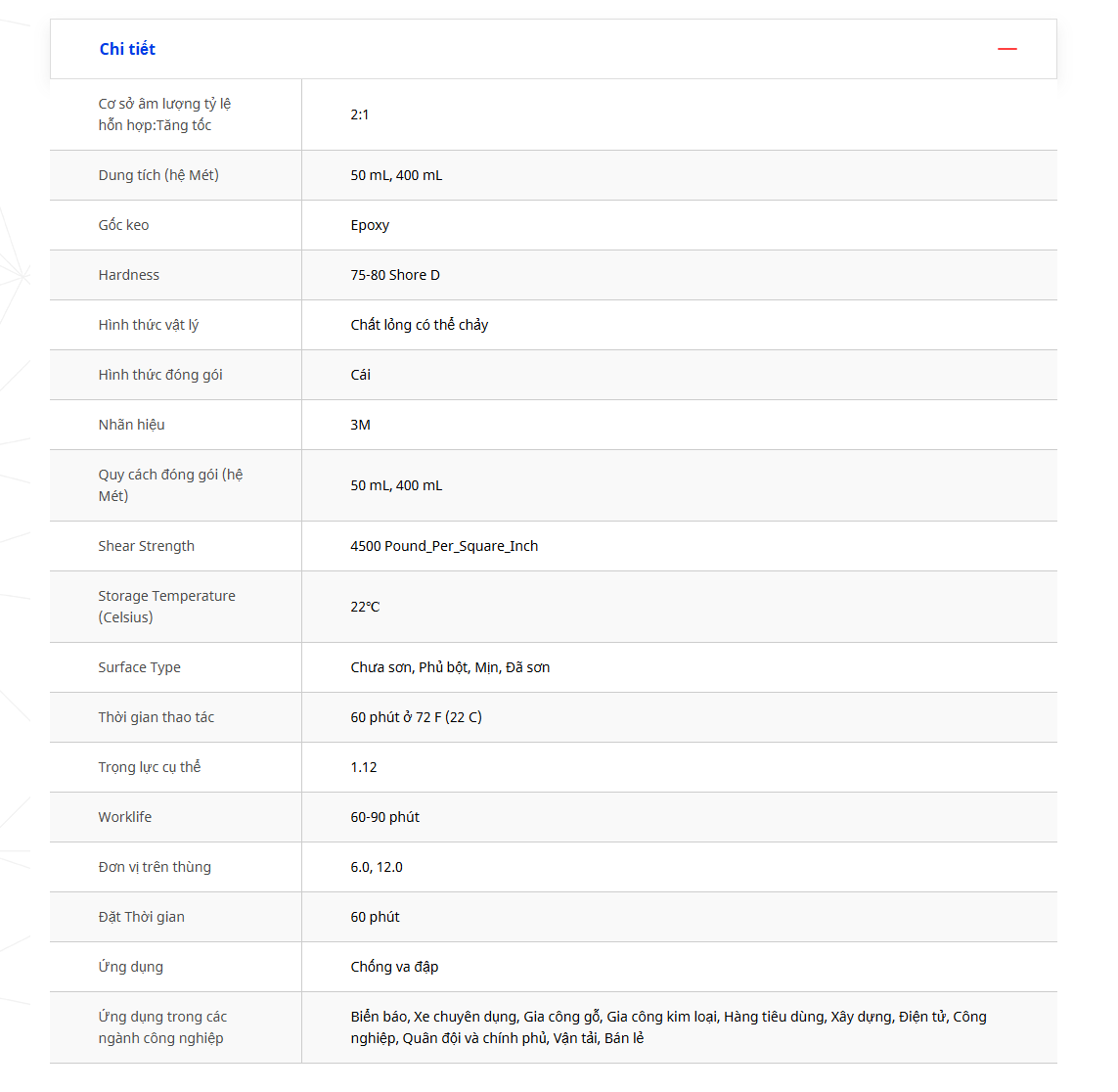Click the Worklife 60-90 phút value
This screenshot has width=1118, height=1092.
(x=384, y=817)
